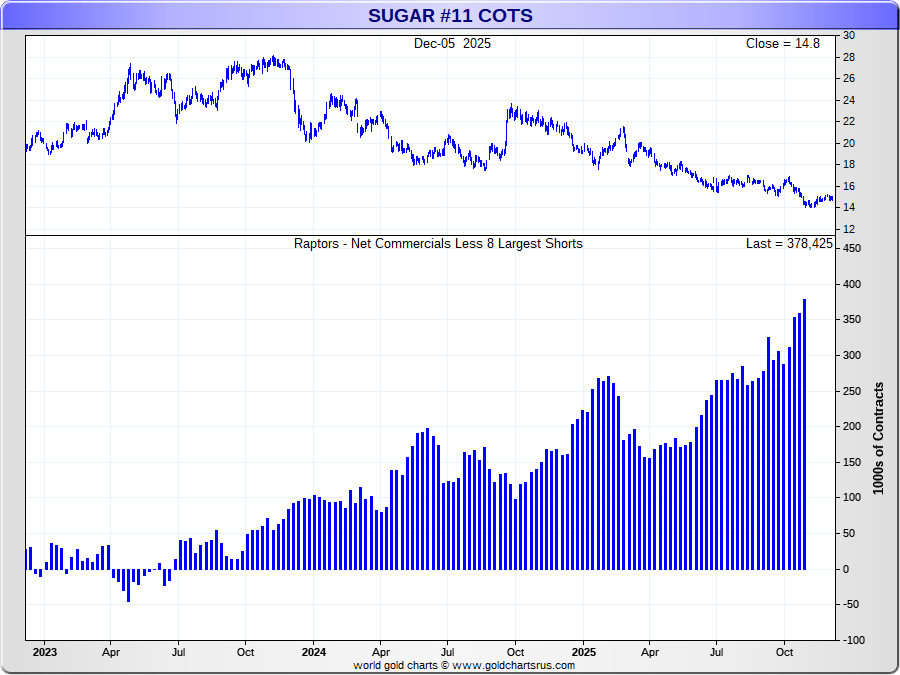Click the 2025 year label on x-axis

pos(583,652)
